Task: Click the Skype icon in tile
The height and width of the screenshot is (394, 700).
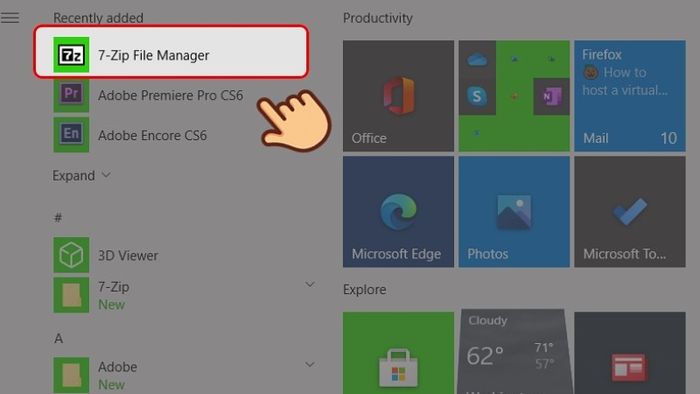Action: (477, 96)
